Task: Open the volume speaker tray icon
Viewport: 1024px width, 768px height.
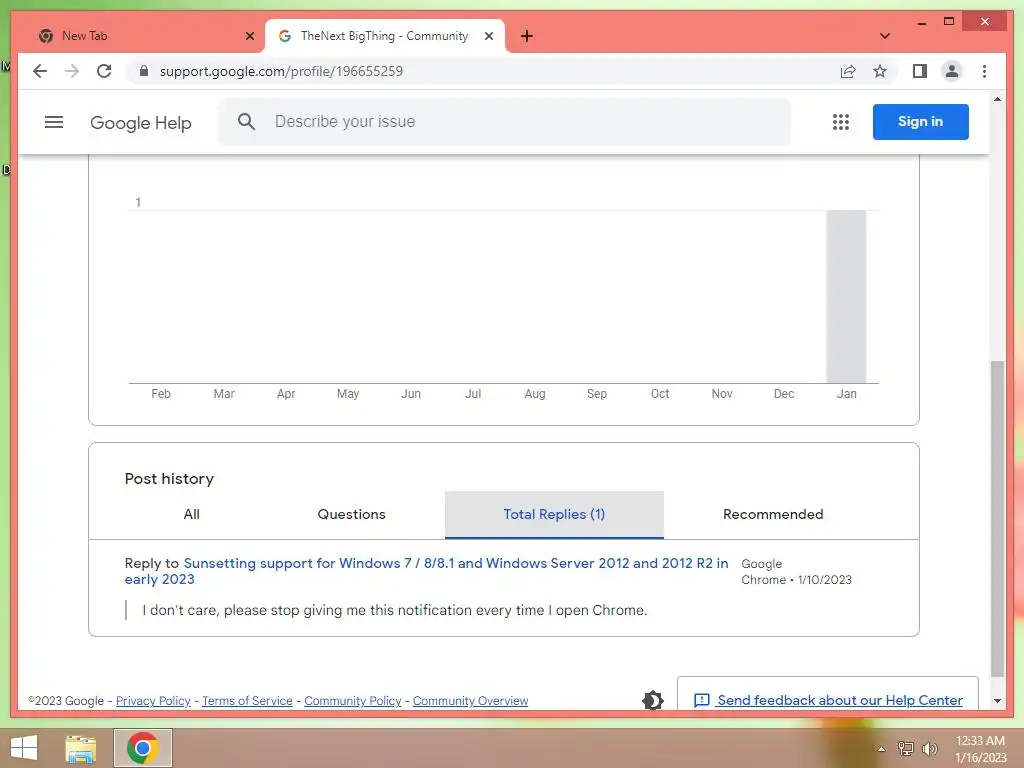Action: 929,748
